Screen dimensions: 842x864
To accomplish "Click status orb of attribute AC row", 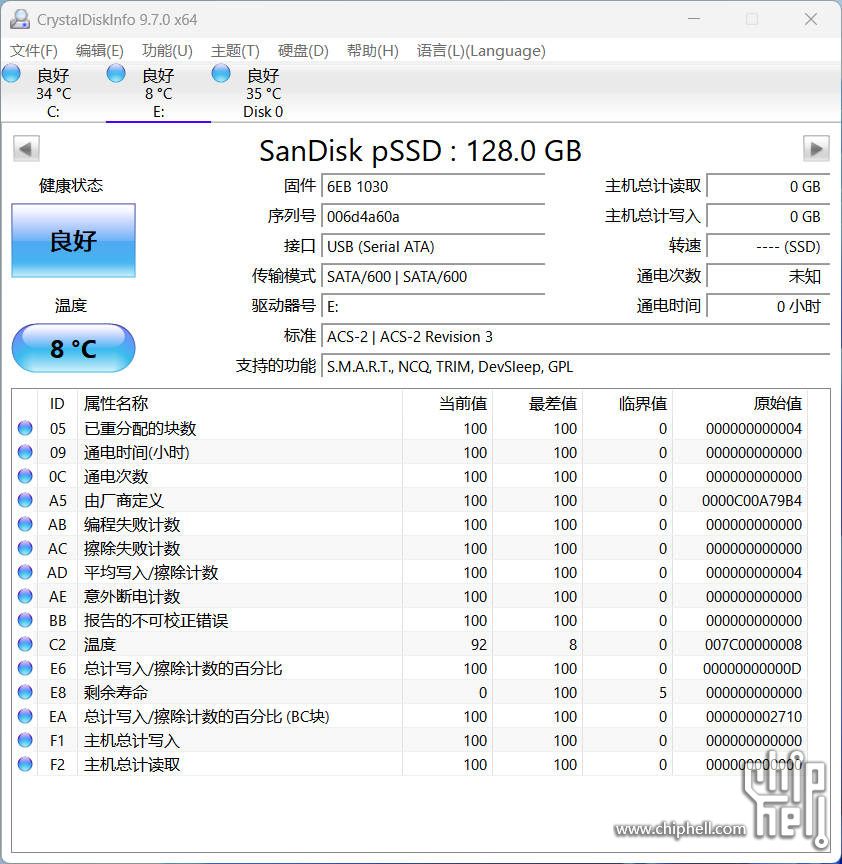I will pyautogui.click(x=25, y=548).
